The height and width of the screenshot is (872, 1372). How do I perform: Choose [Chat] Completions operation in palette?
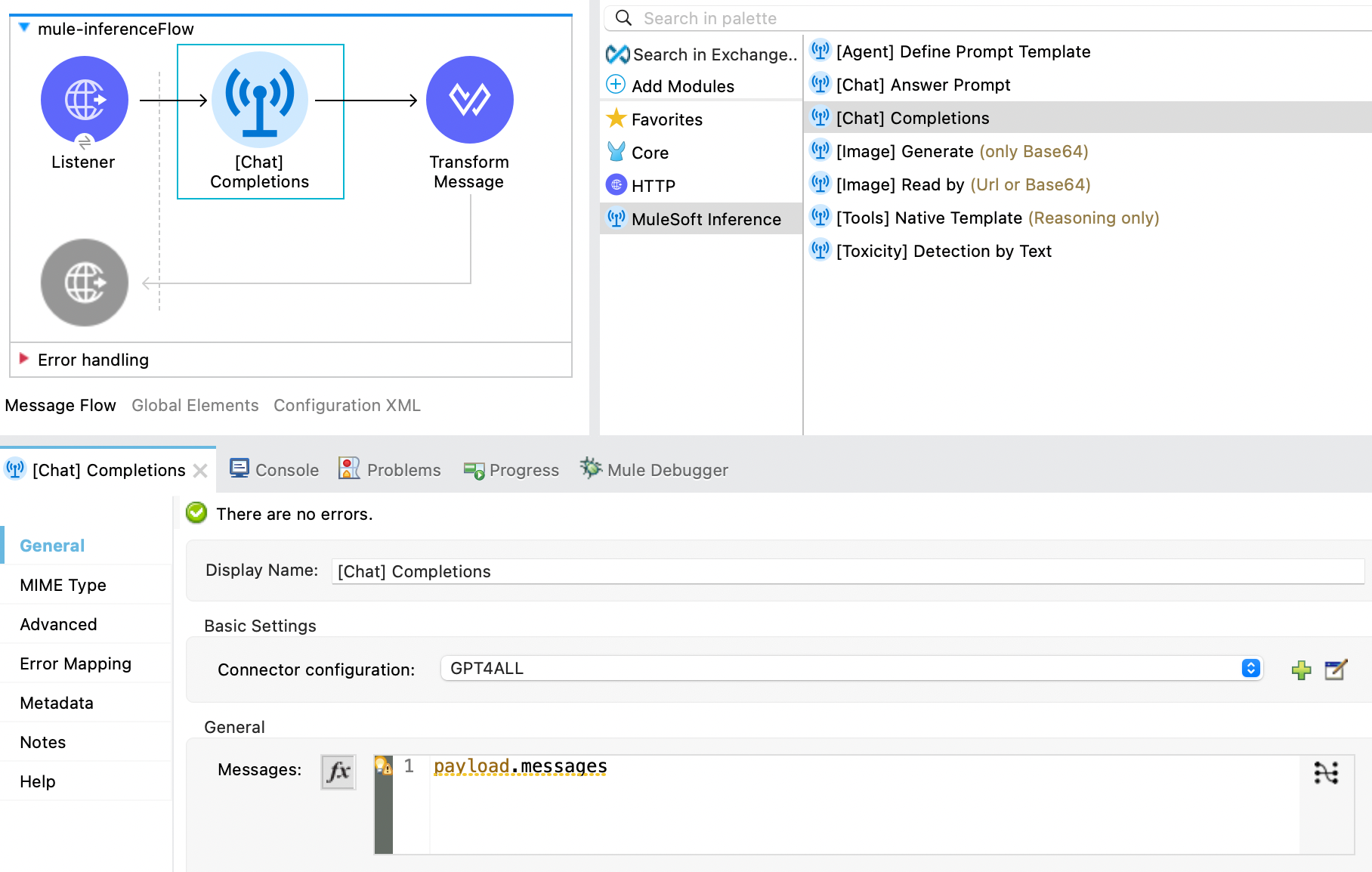[1088, 118]
